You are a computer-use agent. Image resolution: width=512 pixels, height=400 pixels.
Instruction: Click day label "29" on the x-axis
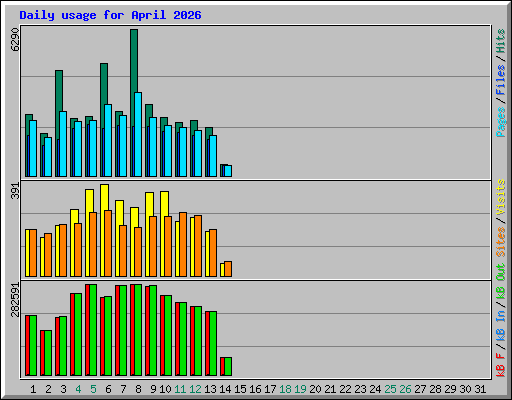450,389
